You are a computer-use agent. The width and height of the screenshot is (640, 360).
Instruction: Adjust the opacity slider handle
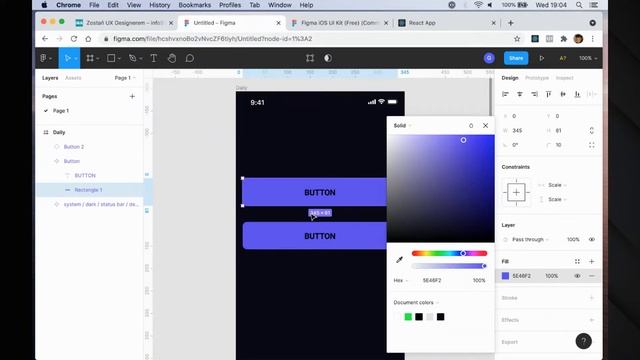[484, 266]
